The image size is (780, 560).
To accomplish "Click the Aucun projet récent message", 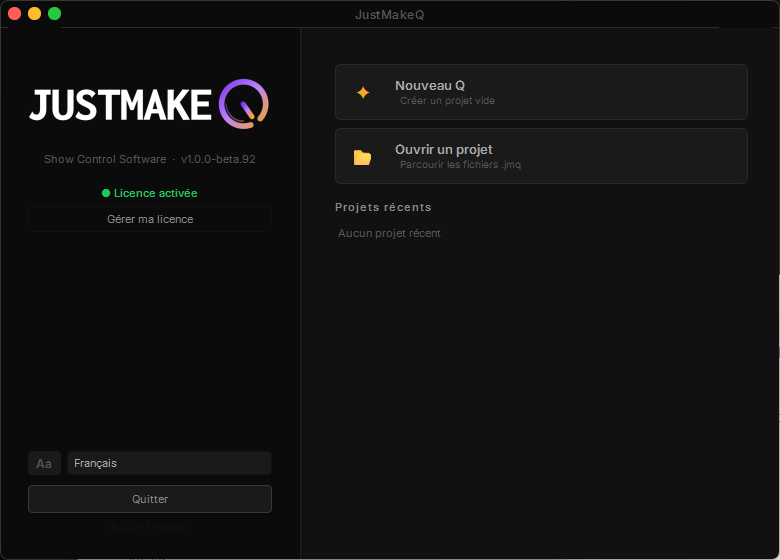I will click(390, 233).
